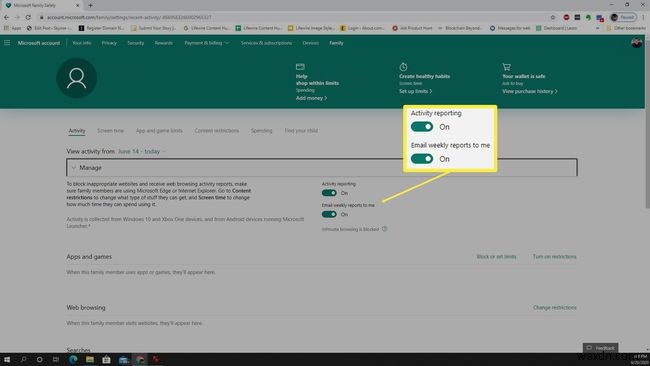Open the Rewards menu item
The width and height of the screenshot is (650, 366).
164,43
